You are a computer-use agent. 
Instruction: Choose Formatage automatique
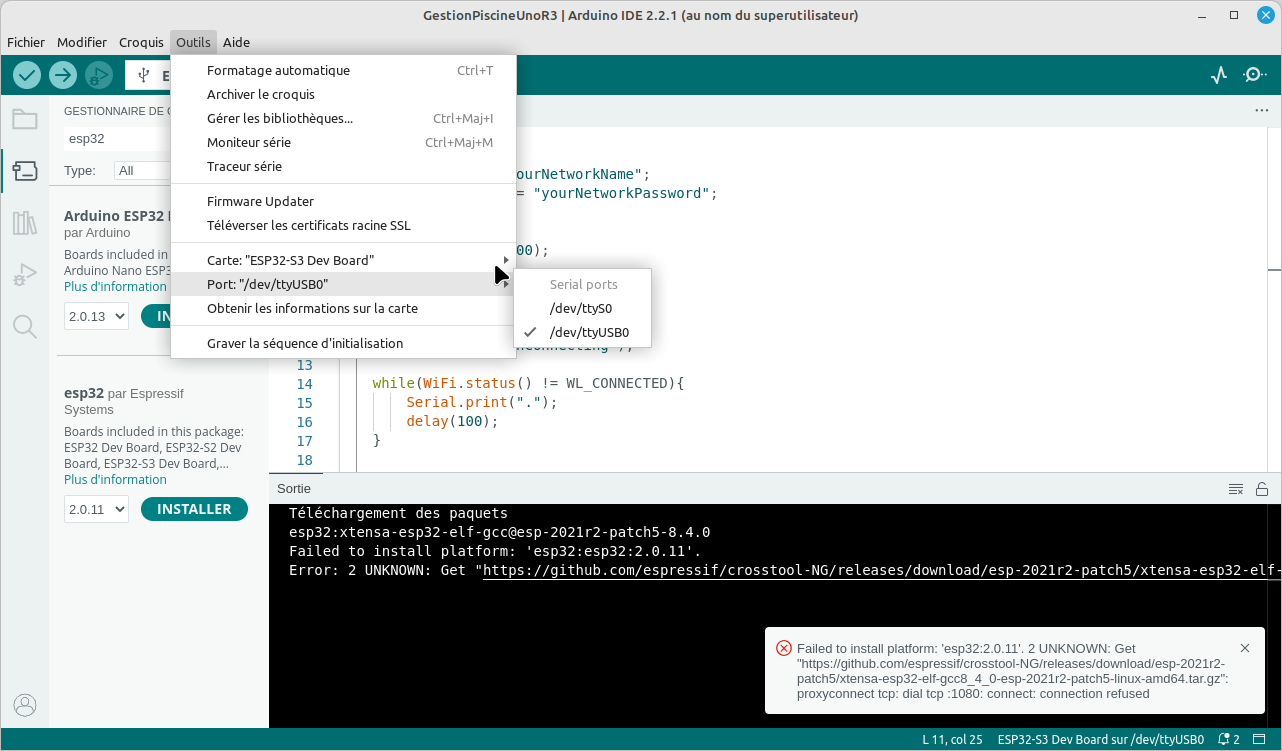[343, 71]
